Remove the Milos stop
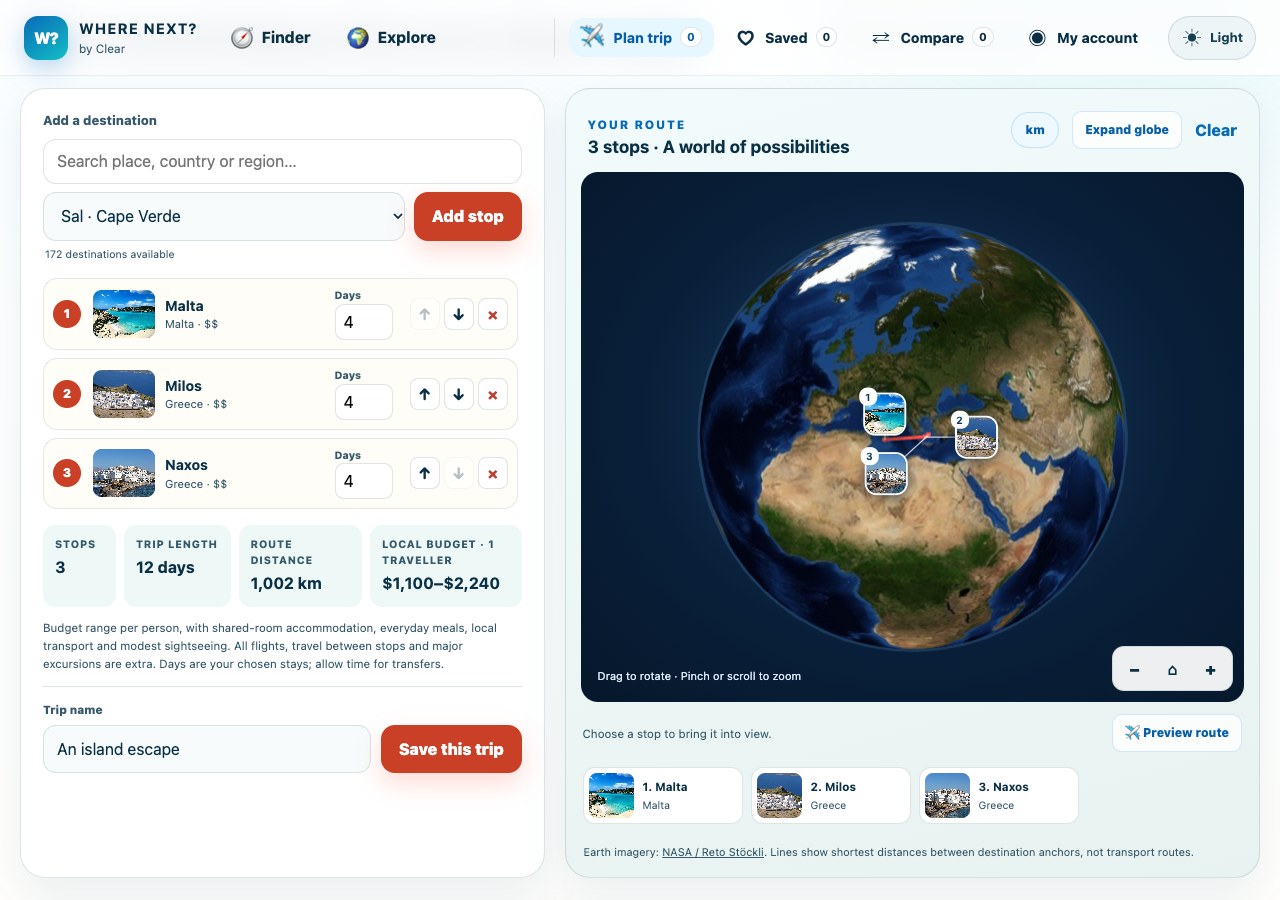Image resolution: width=1280 pixels, height=900 pixels. (492, 395)
